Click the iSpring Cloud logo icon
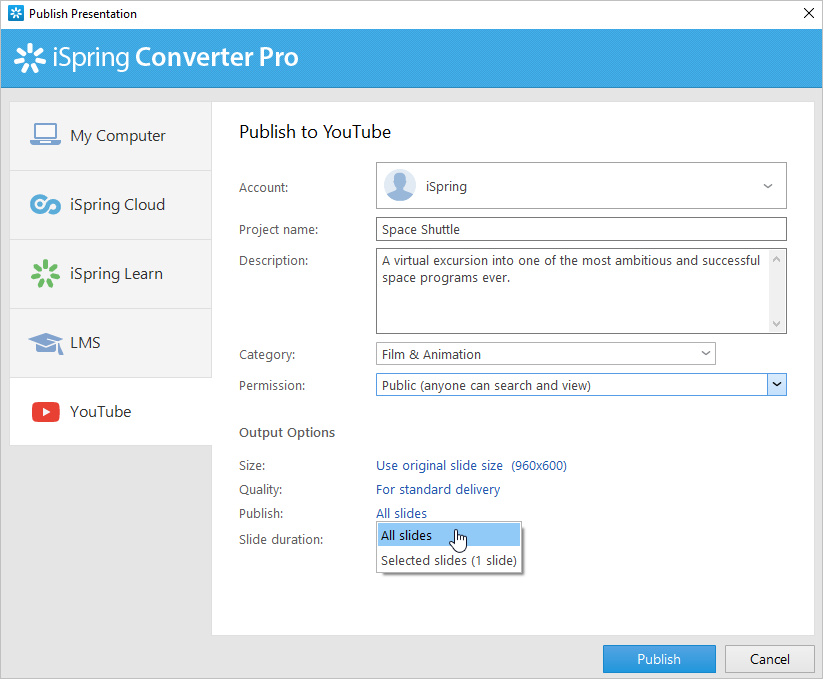This screenshot has width=823, height=679. point(45,205)
